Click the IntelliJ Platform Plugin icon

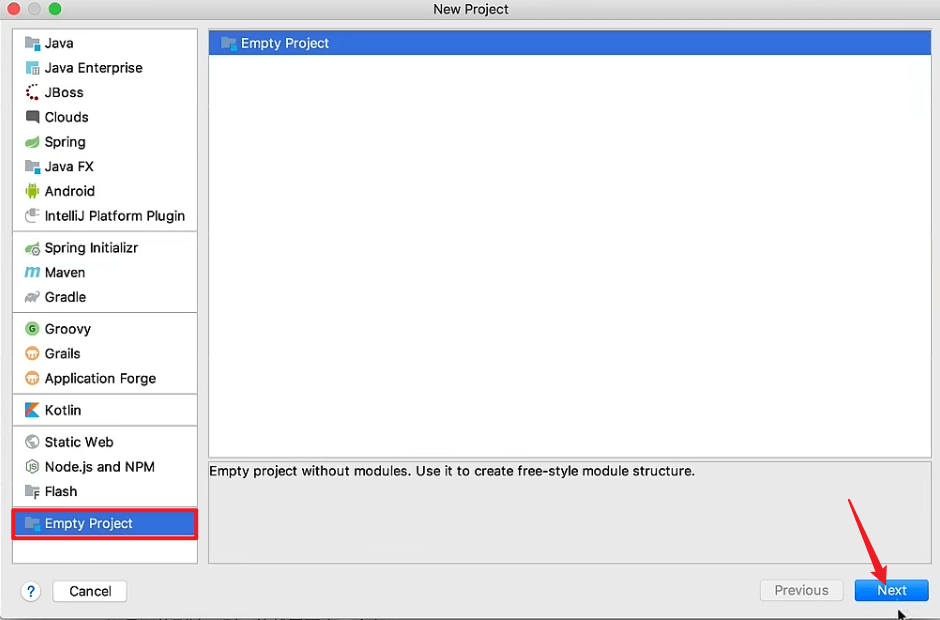point(32,216)
